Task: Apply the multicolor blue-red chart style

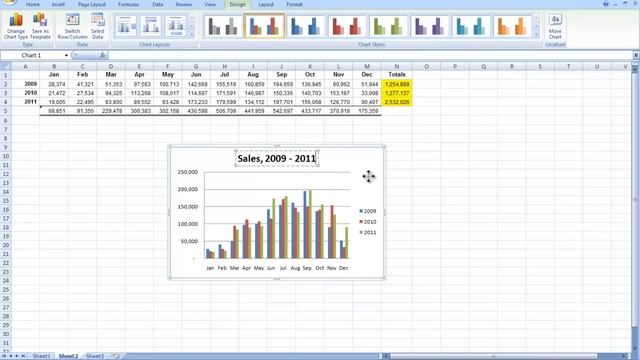Action: coord(264,26)
